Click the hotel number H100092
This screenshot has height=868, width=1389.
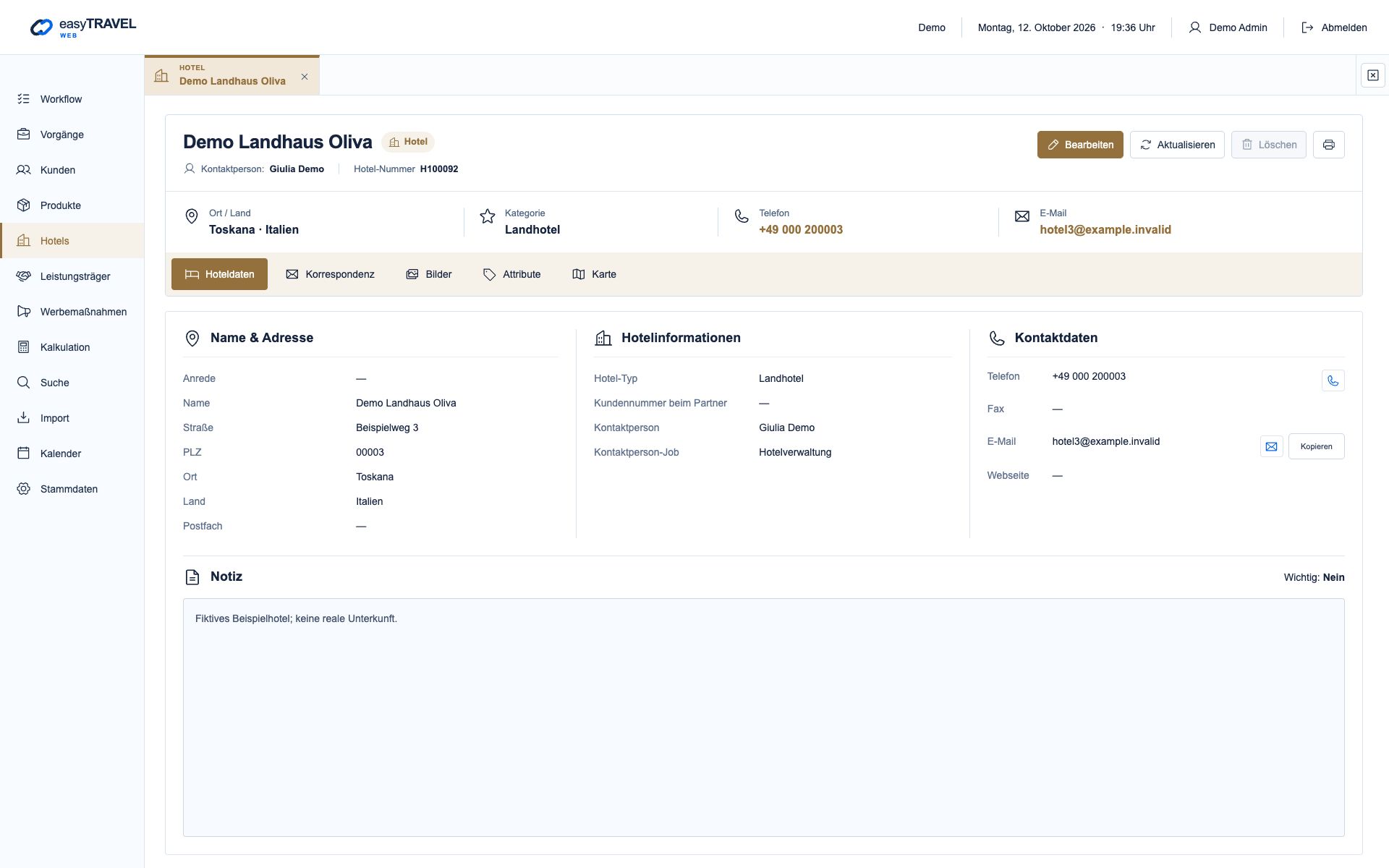(439, 169)
